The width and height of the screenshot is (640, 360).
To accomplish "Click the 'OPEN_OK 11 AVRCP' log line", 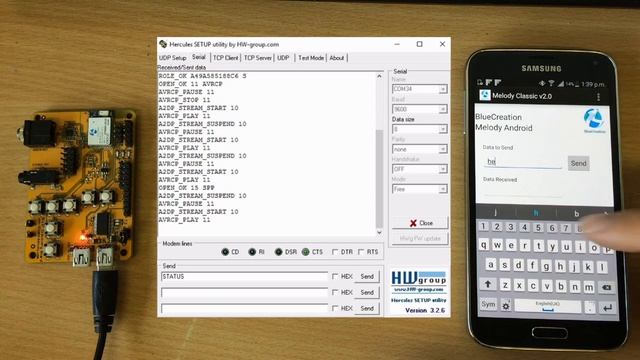I will [x=191, y=84].
